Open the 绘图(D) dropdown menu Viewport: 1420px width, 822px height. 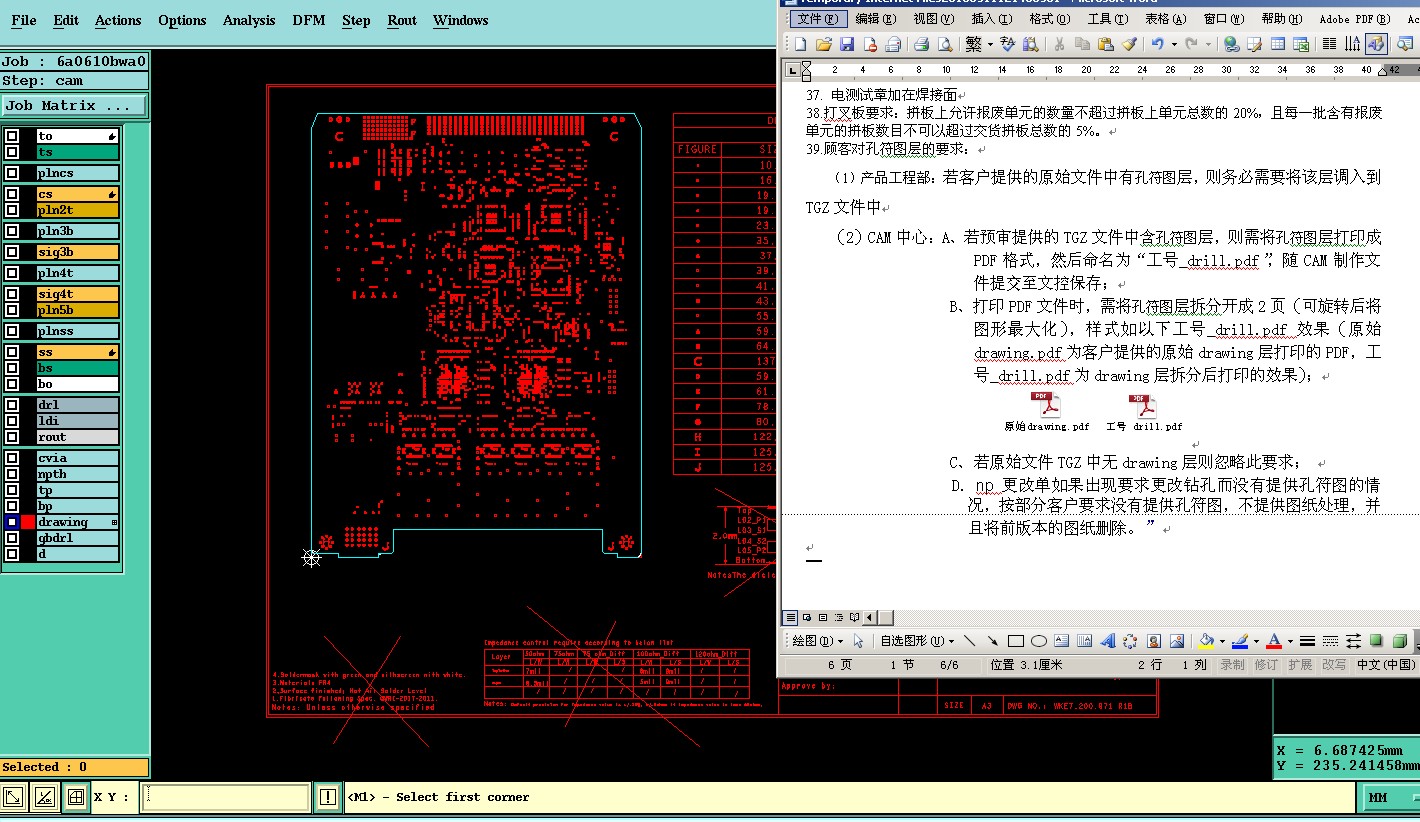(817, 641)
